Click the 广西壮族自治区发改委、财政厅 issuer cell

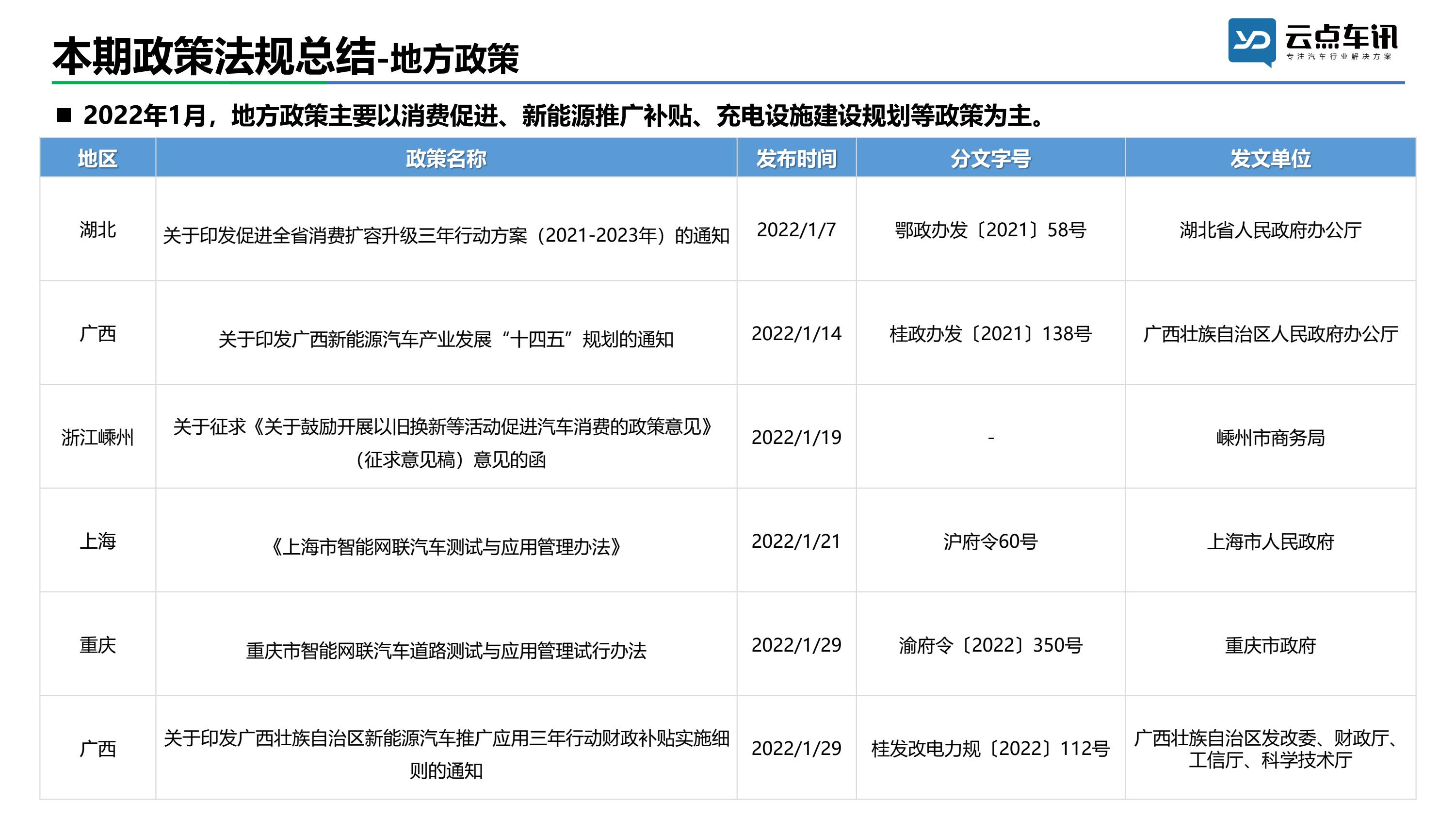tap(1270, 748)
